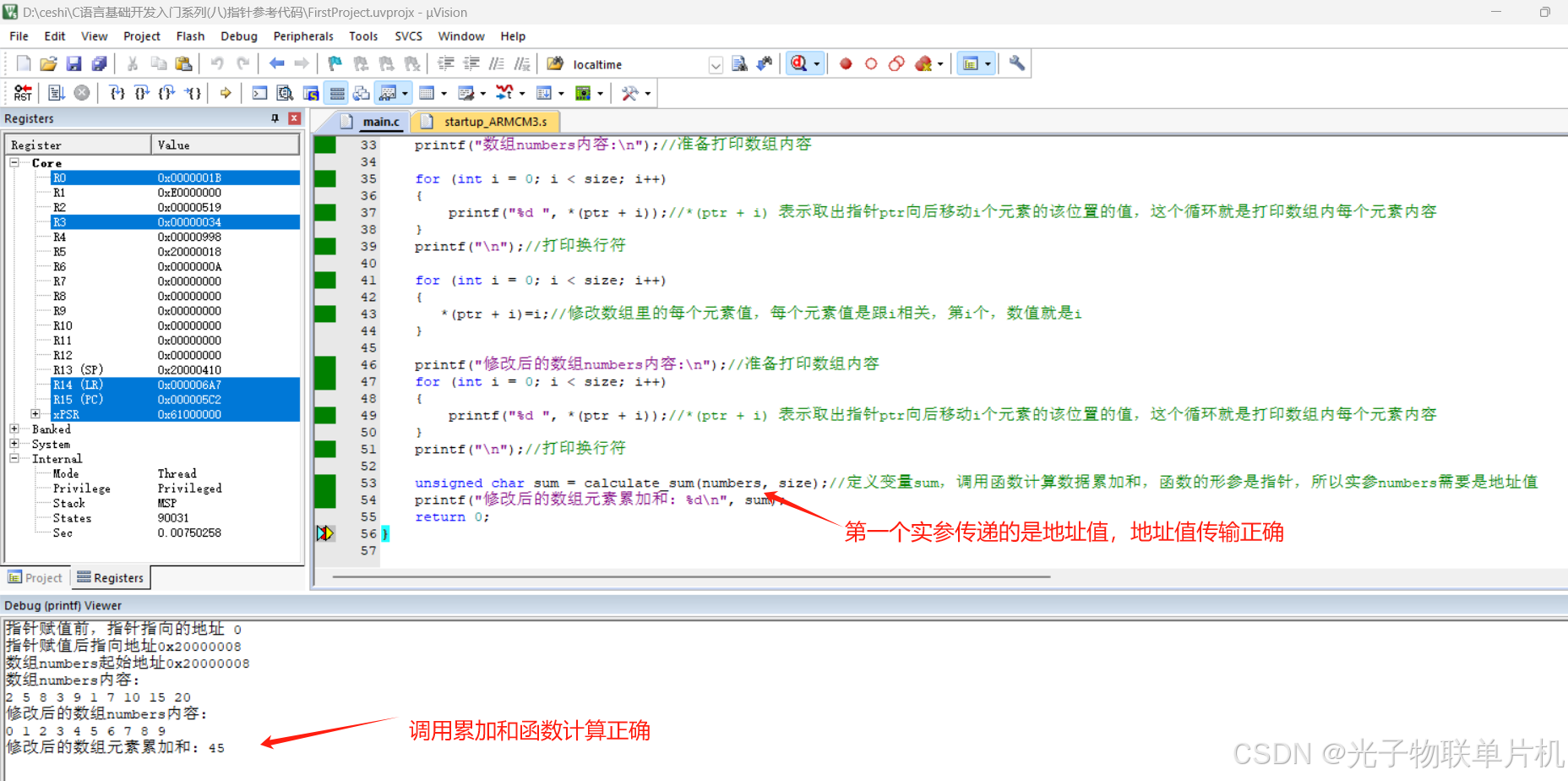Insert a bookmark with the blue flag icon
Screen dimensions: 1568x781
(335, 63)
